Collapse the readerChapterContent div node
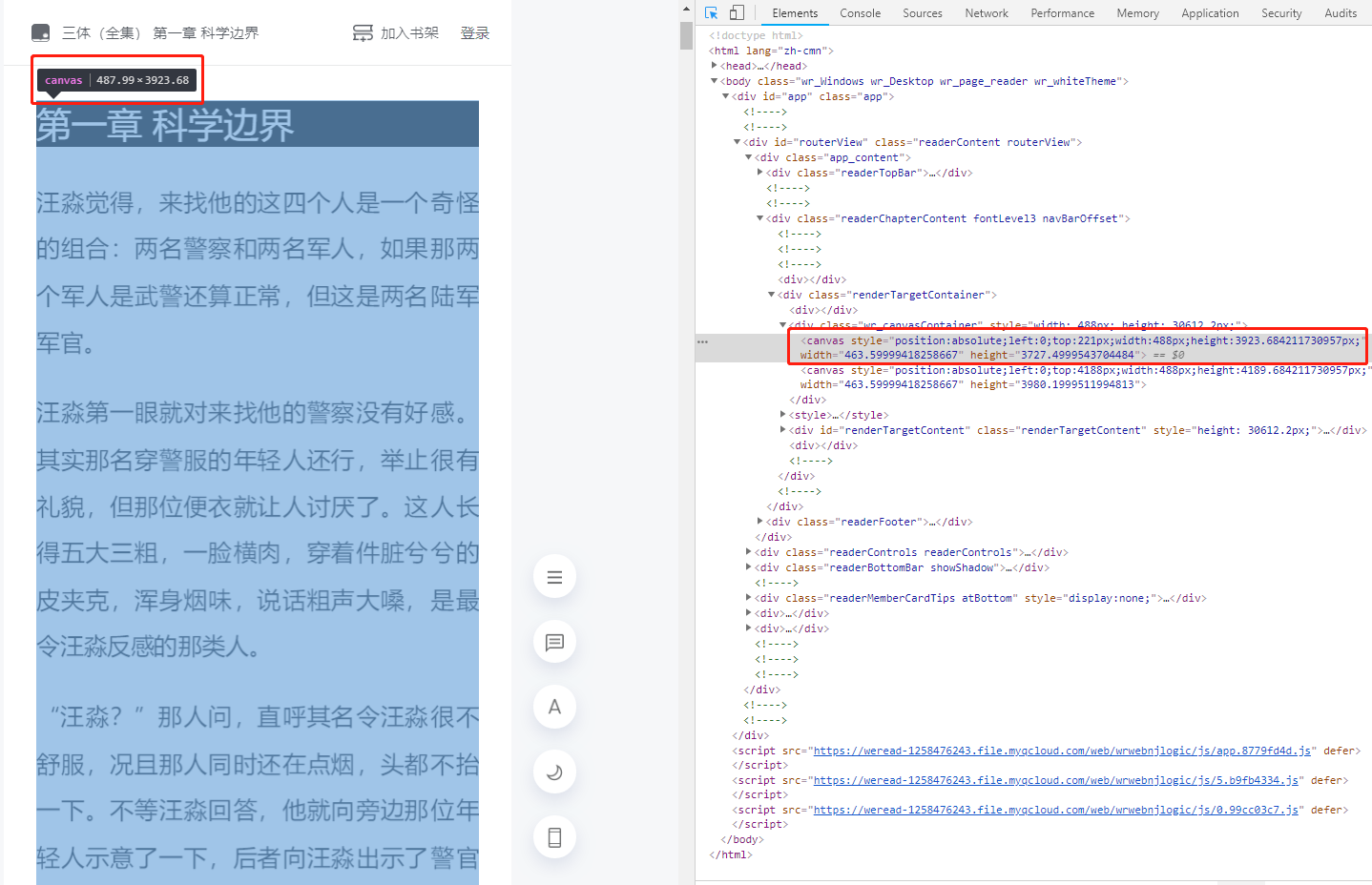 point(760,218)
